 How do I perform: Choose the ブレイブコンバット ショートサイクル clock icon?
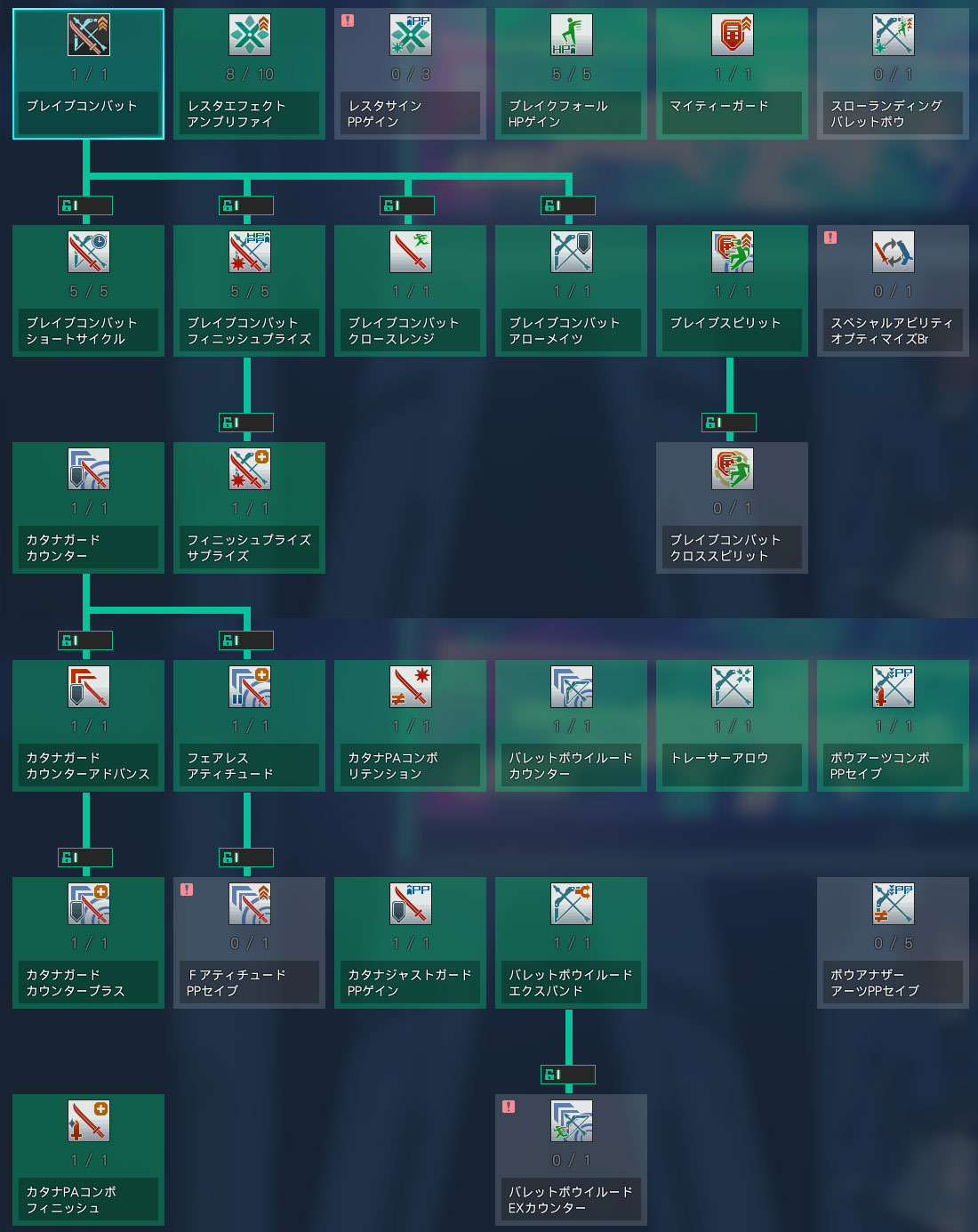click(89, 253)
